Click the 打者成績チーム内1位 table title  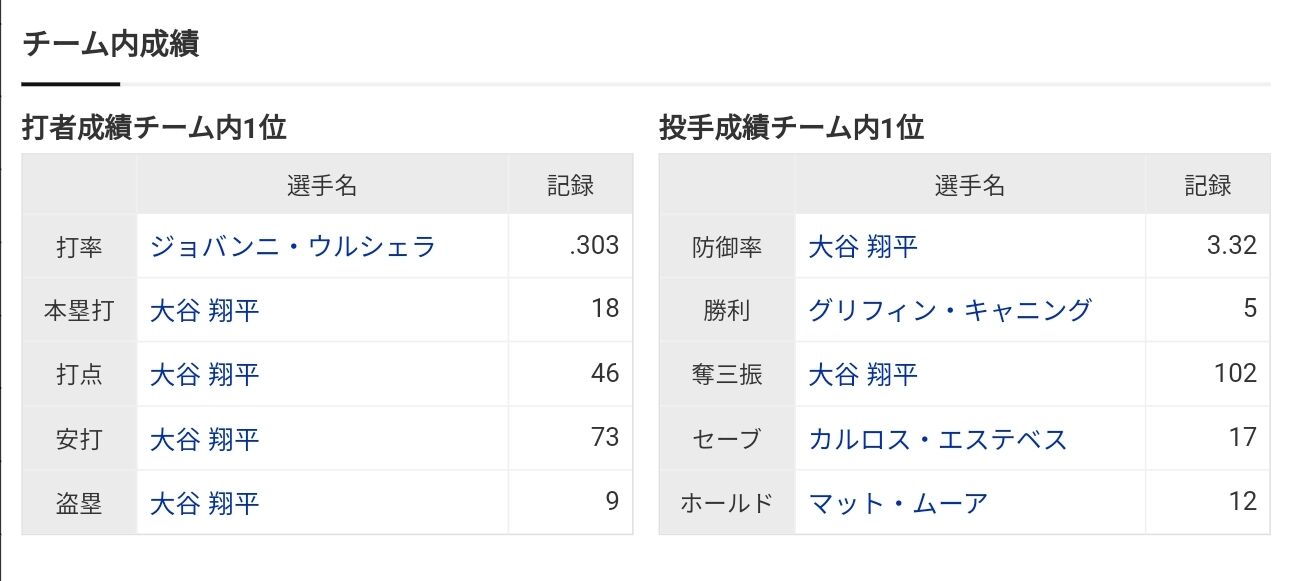pos(154,128)
